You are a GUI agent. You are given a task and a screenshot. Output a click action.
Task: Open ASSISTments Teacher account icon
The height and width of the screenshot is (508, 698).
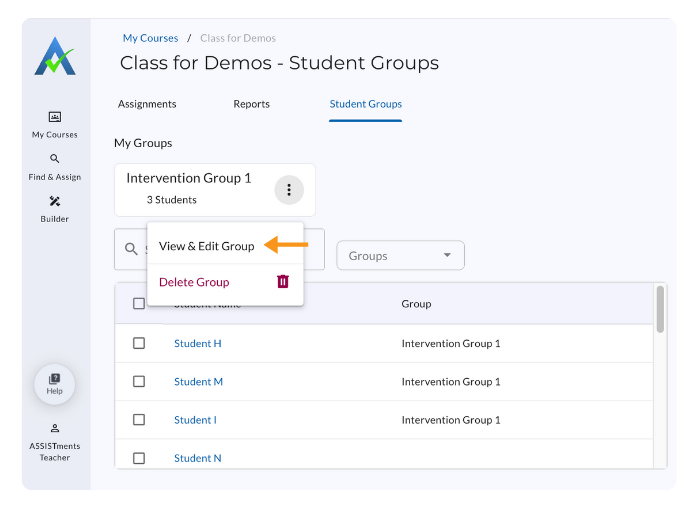coord(54,428)
